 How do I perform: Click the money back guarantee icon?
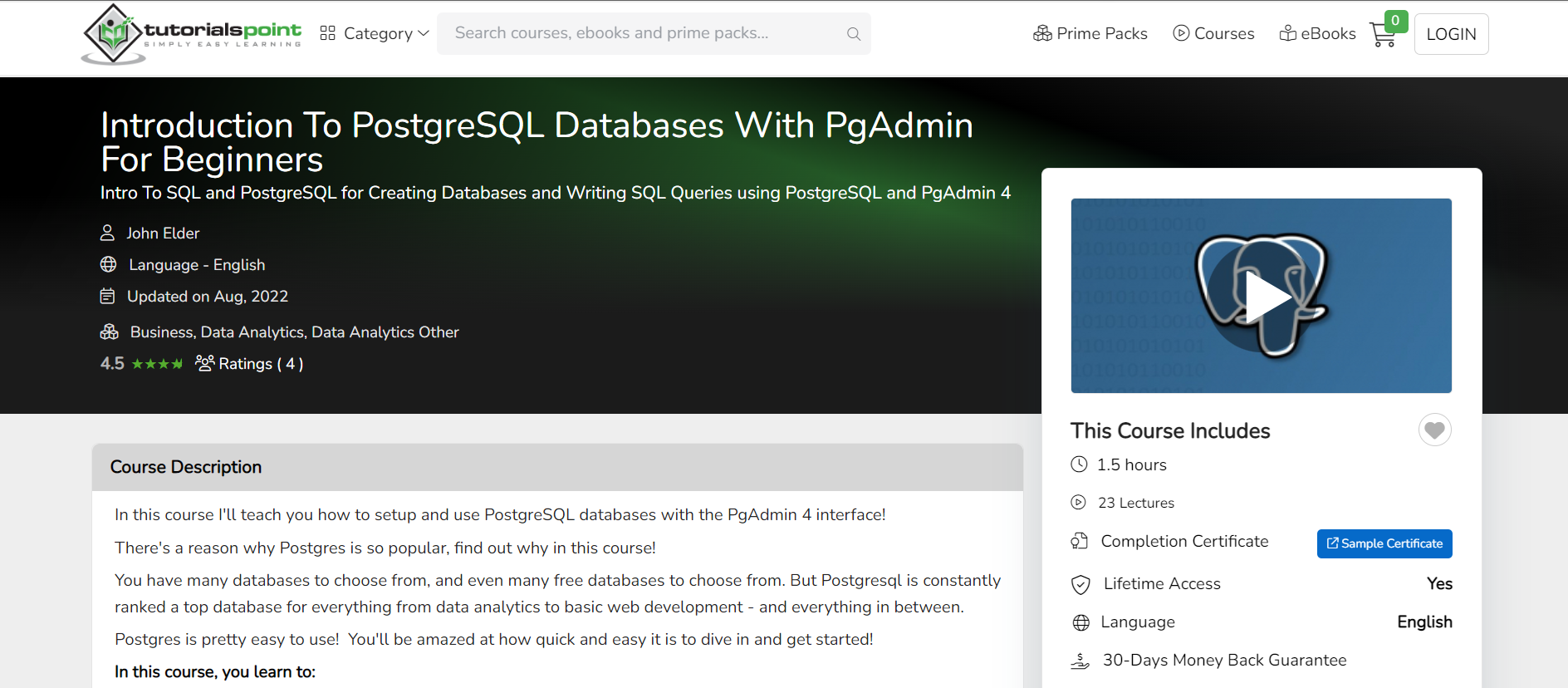(1080, 661)
